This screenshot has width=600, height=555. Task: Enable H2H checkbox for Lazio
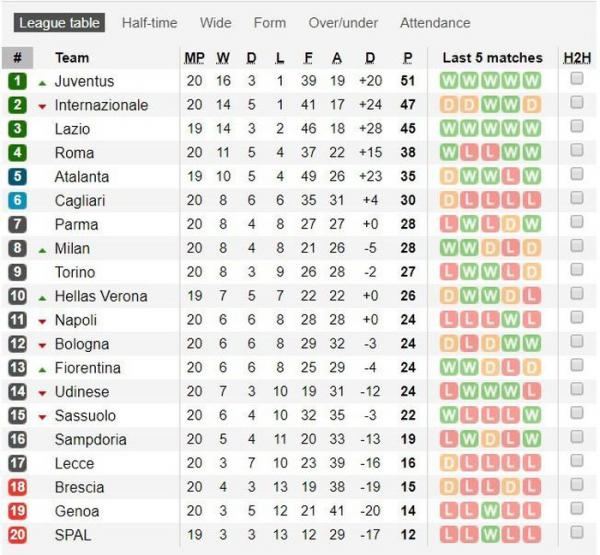(x=577, y=126)
